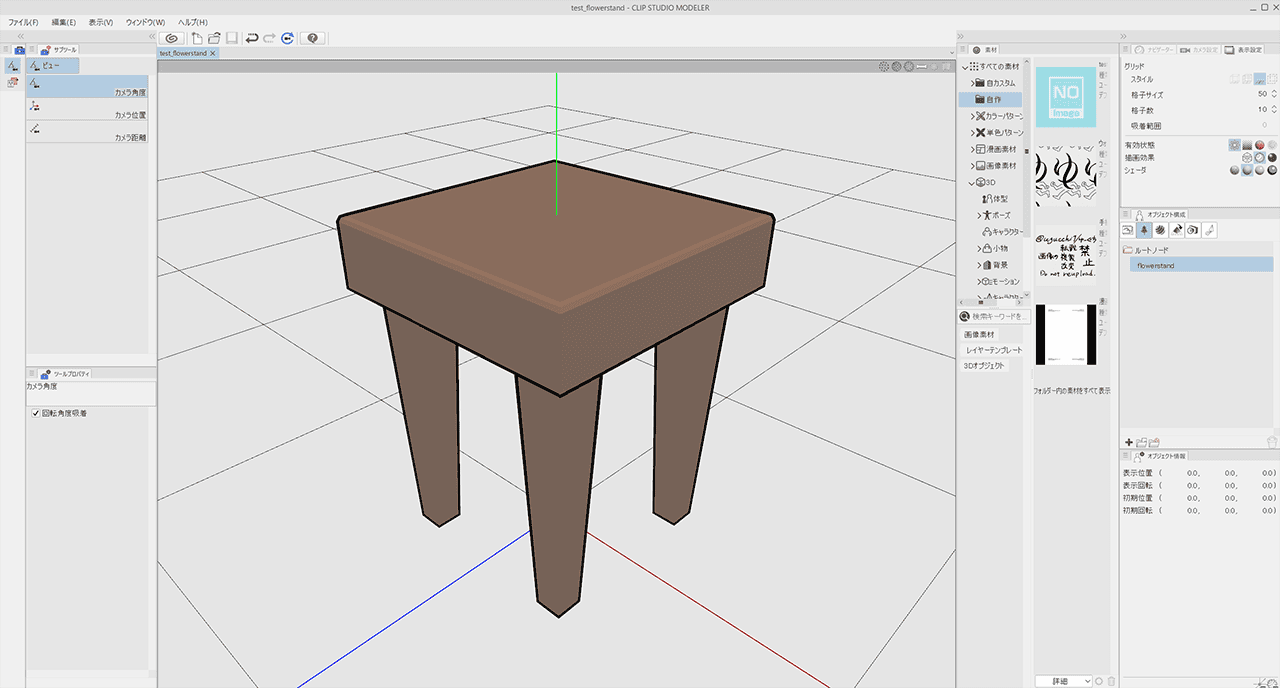
Task: Expand the 漫画素材 folder in material tree
Action: pyautogui.click(x=973, y=149)
